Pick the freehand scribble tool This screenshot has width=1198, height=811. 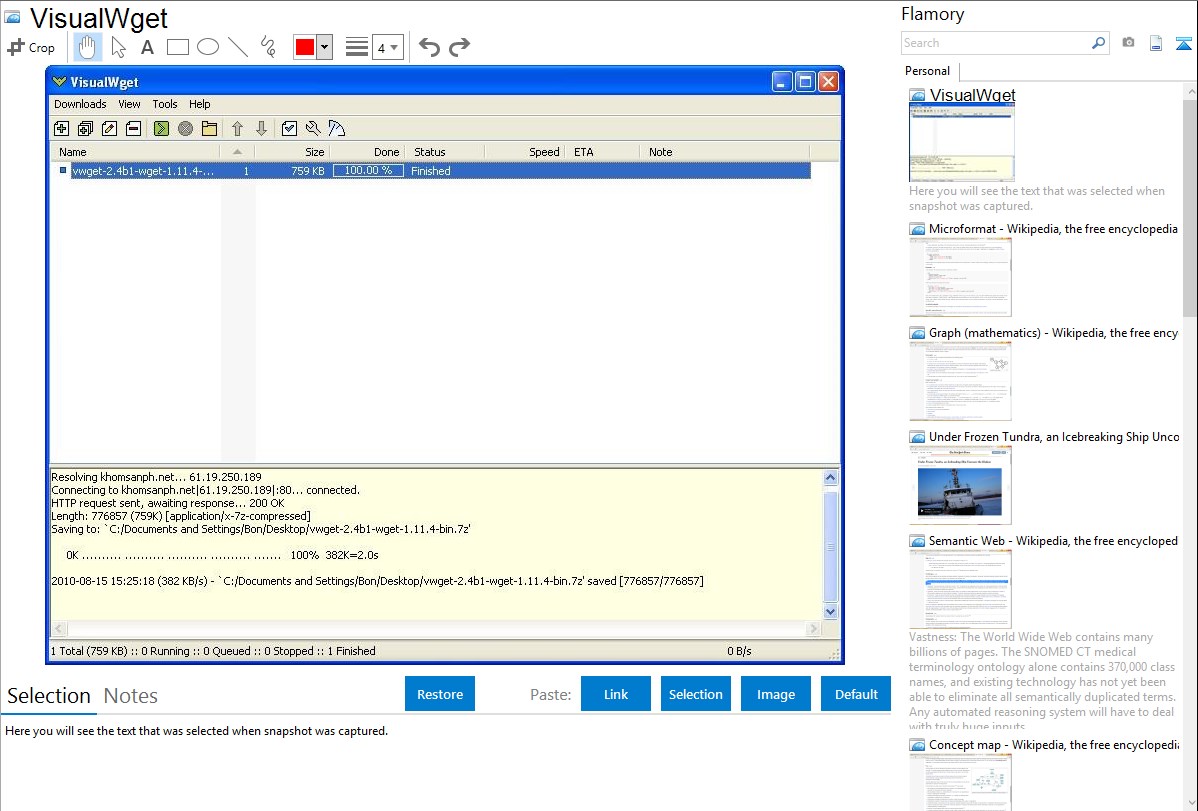point(268,47)
